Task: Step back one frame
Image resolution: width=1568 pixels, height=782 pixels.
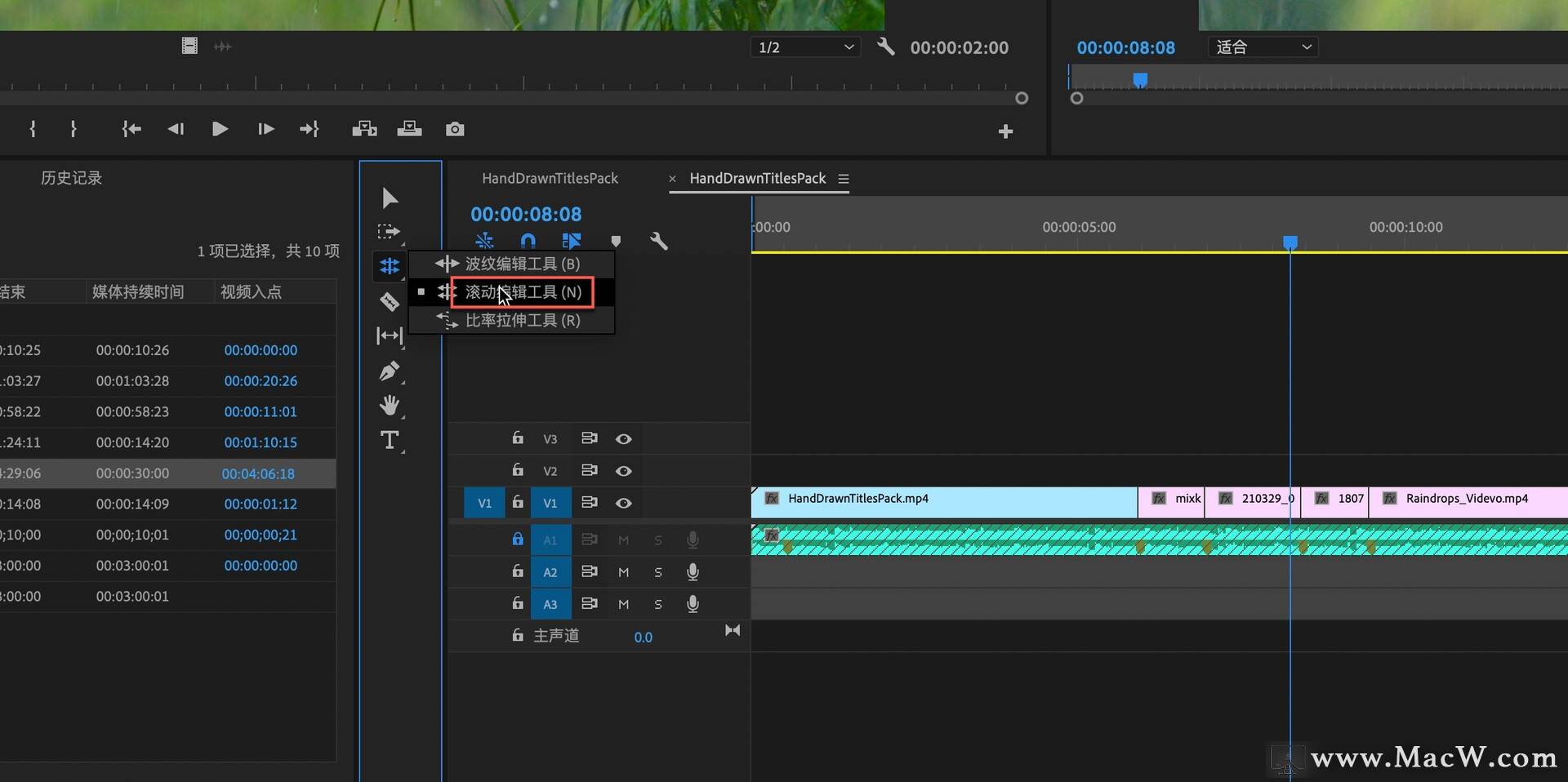Action: 176,129
